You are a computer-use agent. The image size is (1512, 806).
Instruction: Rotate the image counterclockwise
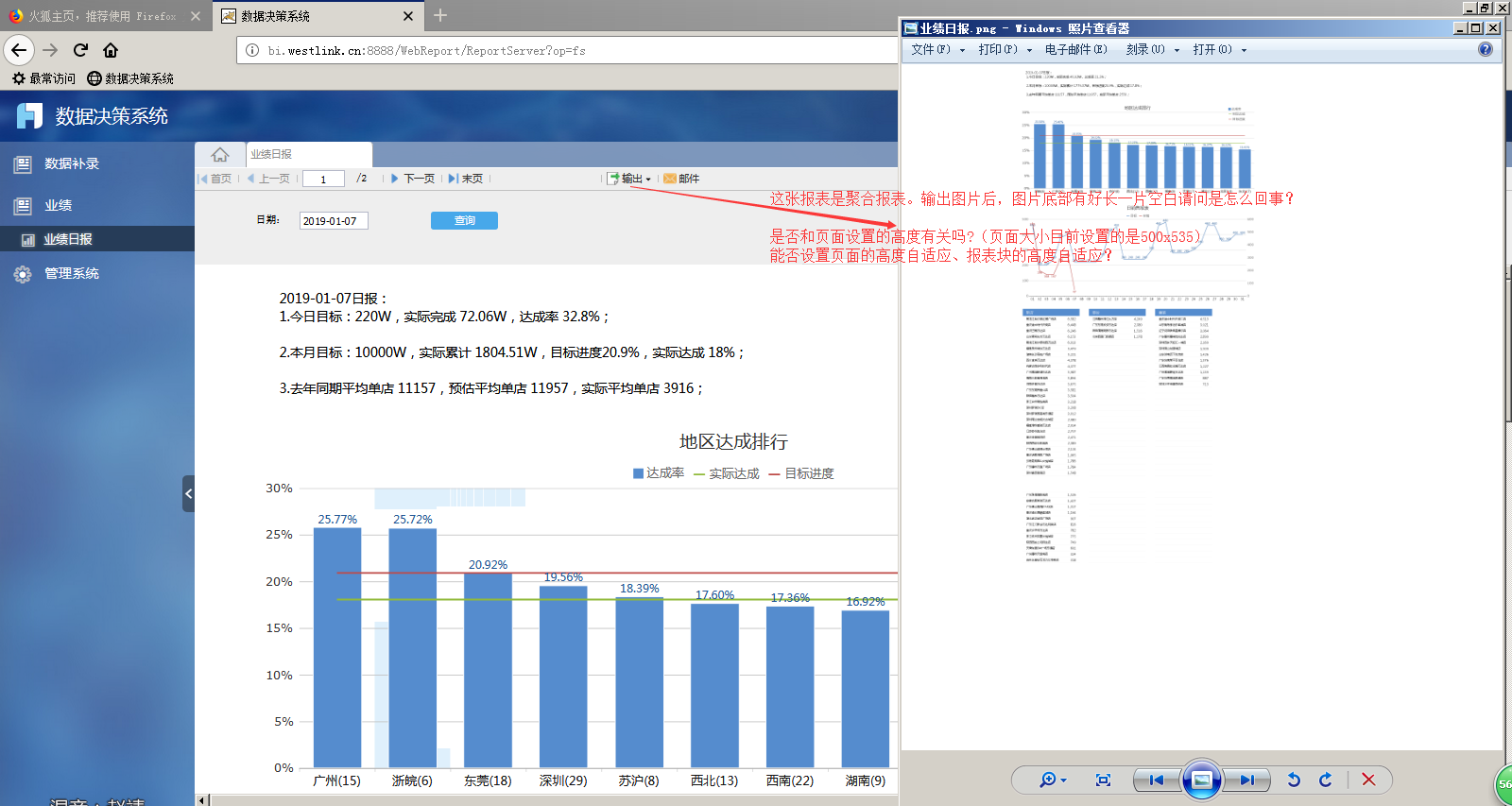[x=1294, y=780]
